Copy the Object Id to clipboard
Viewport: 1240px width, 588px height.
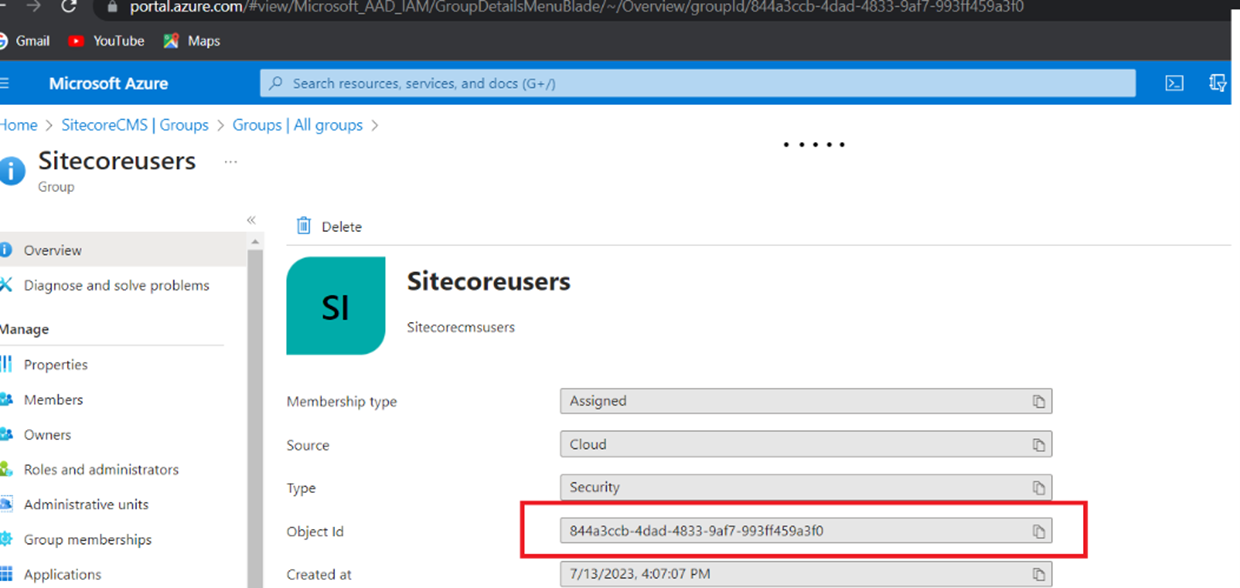coord(1039,531)
